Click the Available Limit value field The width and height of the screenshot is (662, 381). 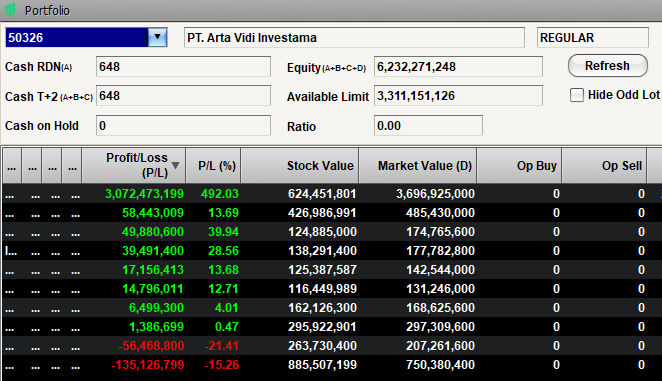(458, 96)
